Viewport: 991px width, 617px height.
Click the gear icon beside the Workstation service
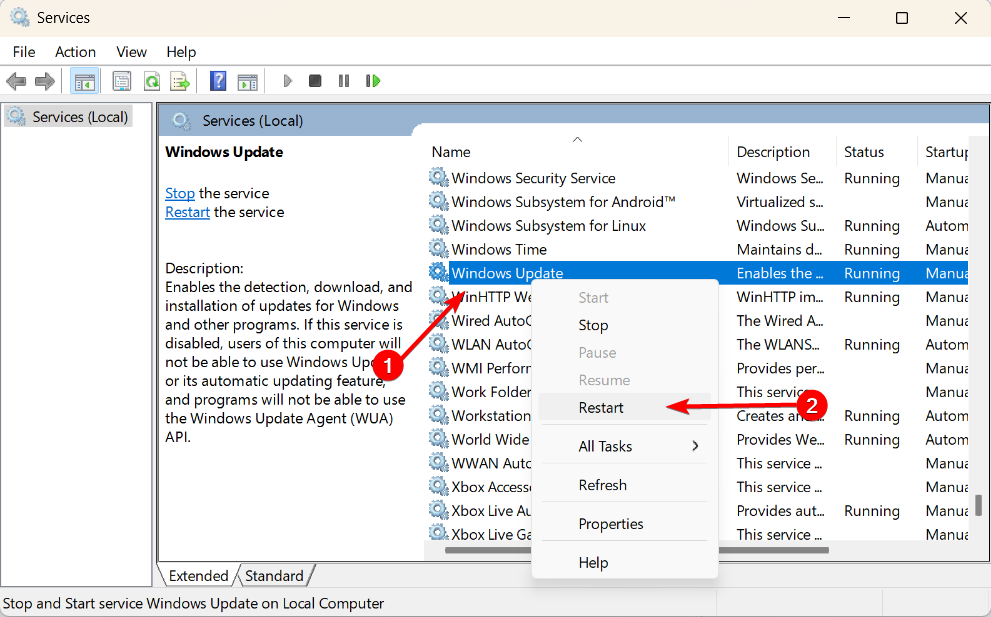click(438, 415)
